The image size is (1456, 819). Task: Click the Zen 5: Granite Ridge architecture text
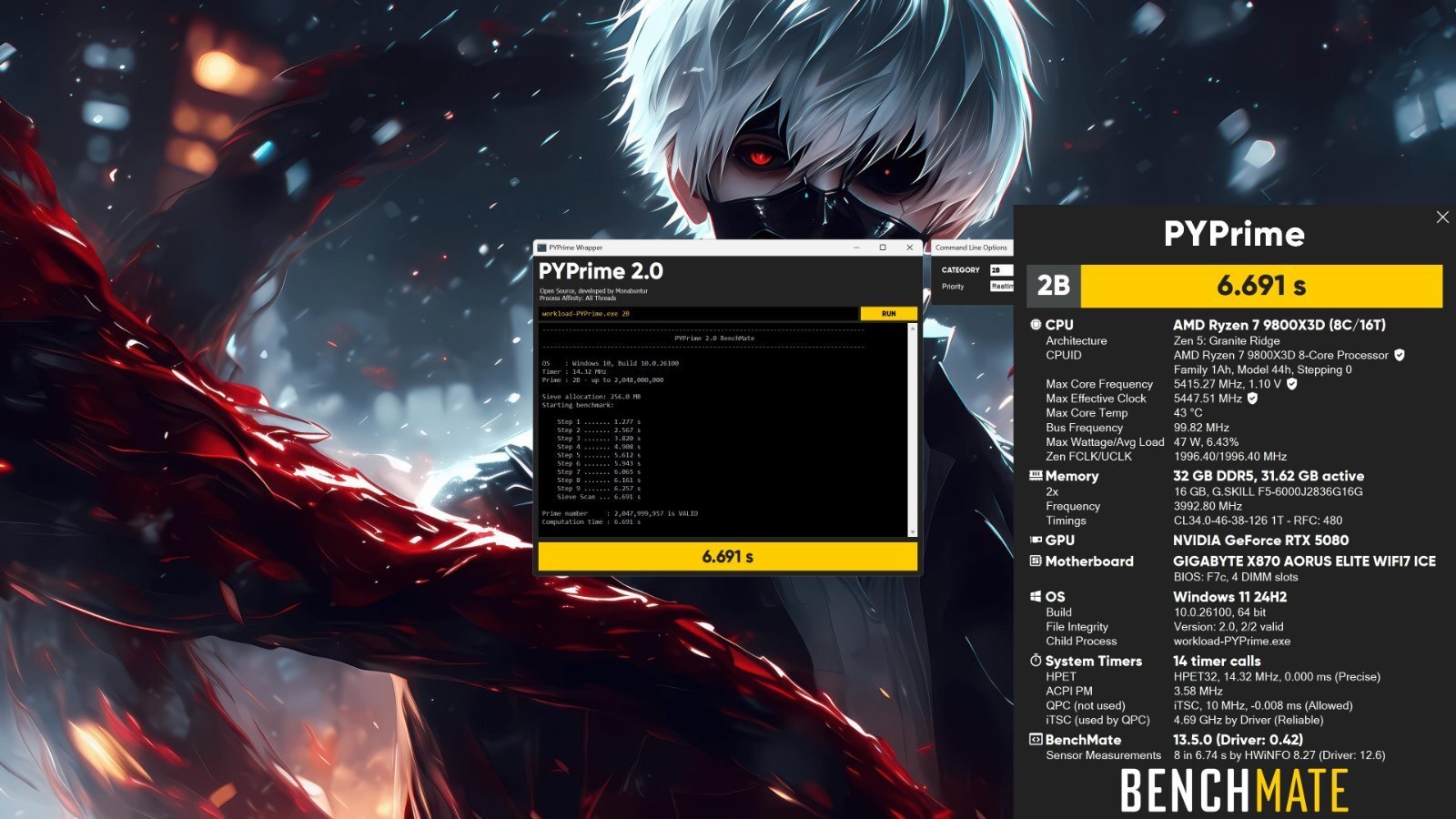click(1227, 340)
